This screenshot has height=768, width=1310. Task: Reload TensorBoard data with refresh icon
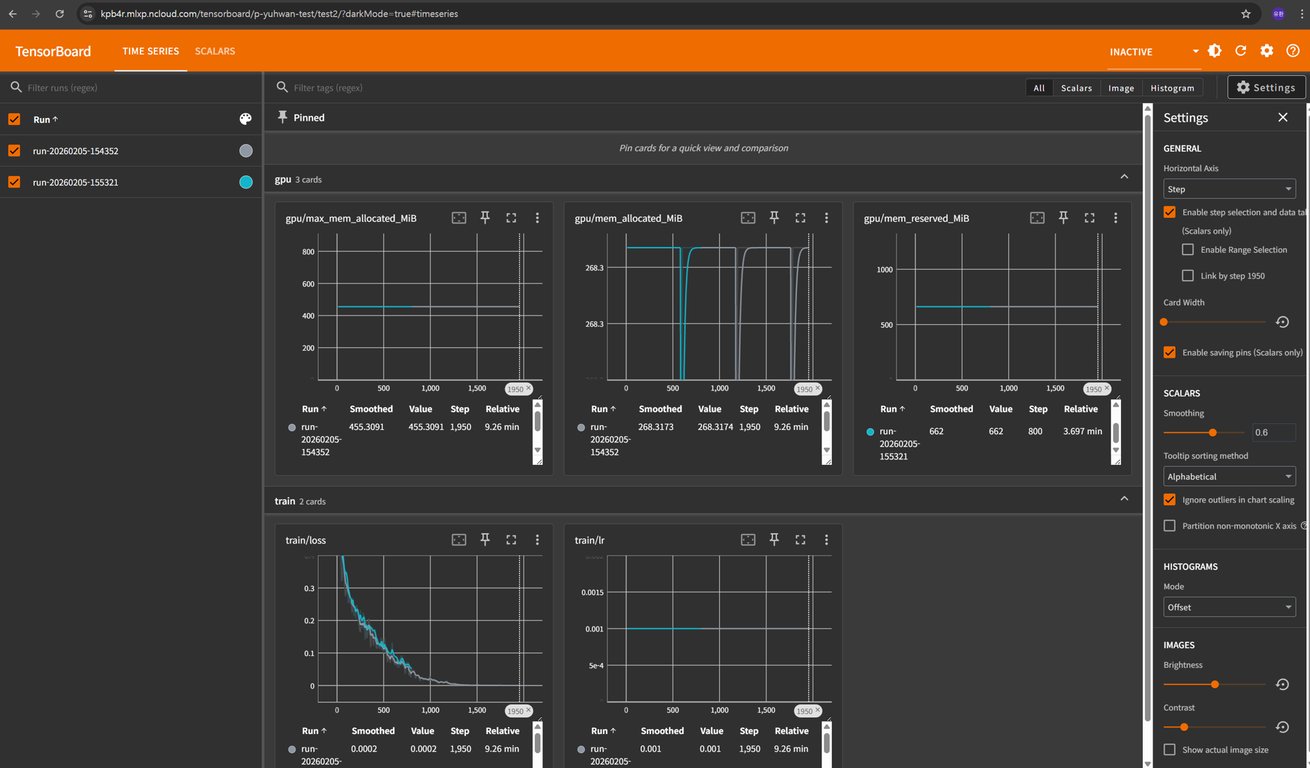1241,51
